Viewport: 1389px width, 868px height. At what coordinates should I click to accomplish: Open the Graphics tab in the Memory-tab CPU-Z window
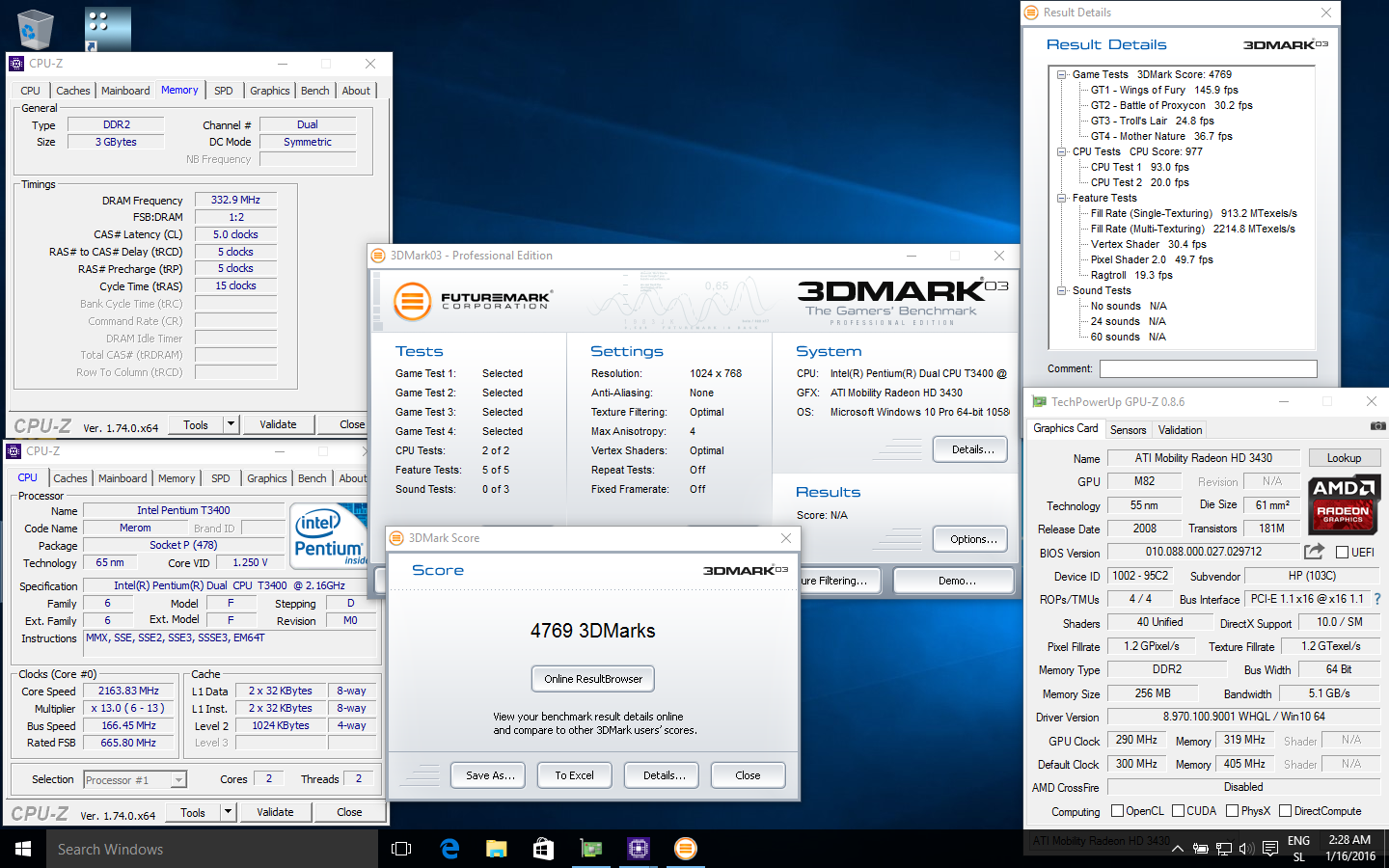click(x=270, y=91)
